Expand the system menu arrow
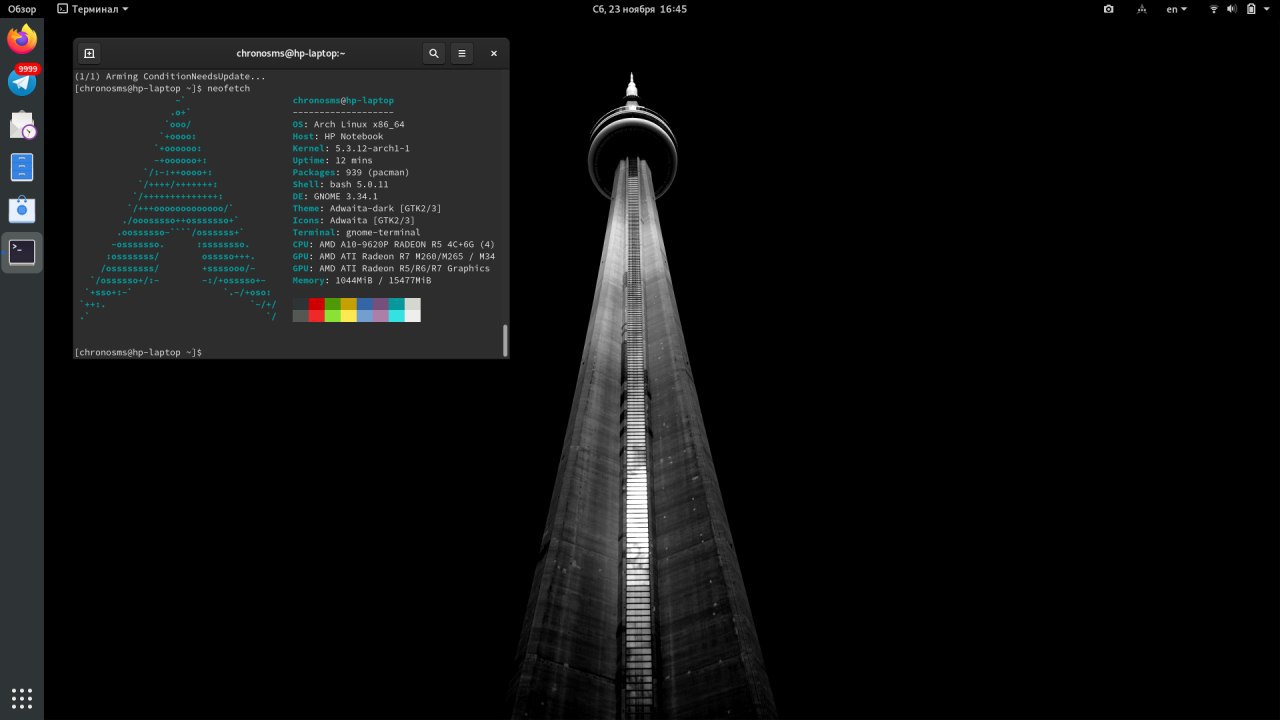The image size is (1280, 720). click(x=1267, y=9)
